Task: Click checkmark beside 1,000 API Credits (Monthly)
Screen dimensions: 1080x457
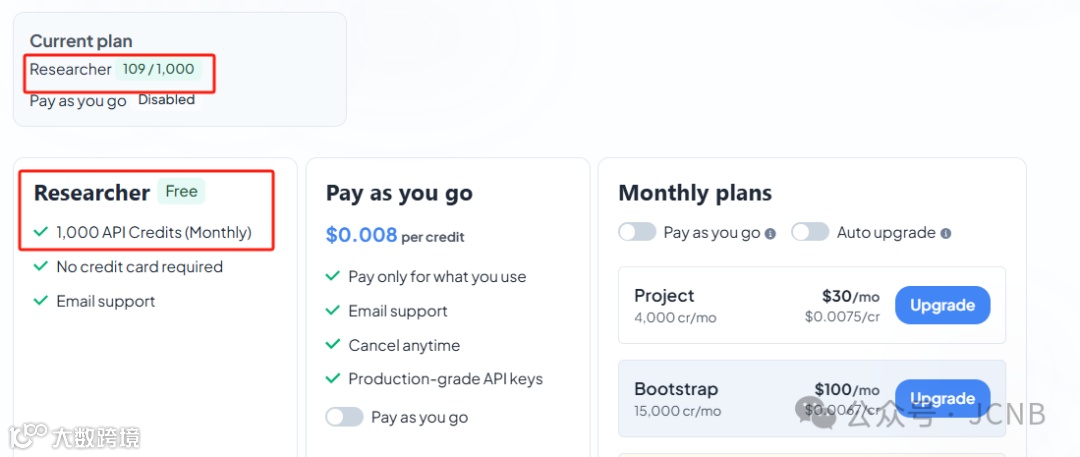Action: pyautogui.click(x=41, y=232)
